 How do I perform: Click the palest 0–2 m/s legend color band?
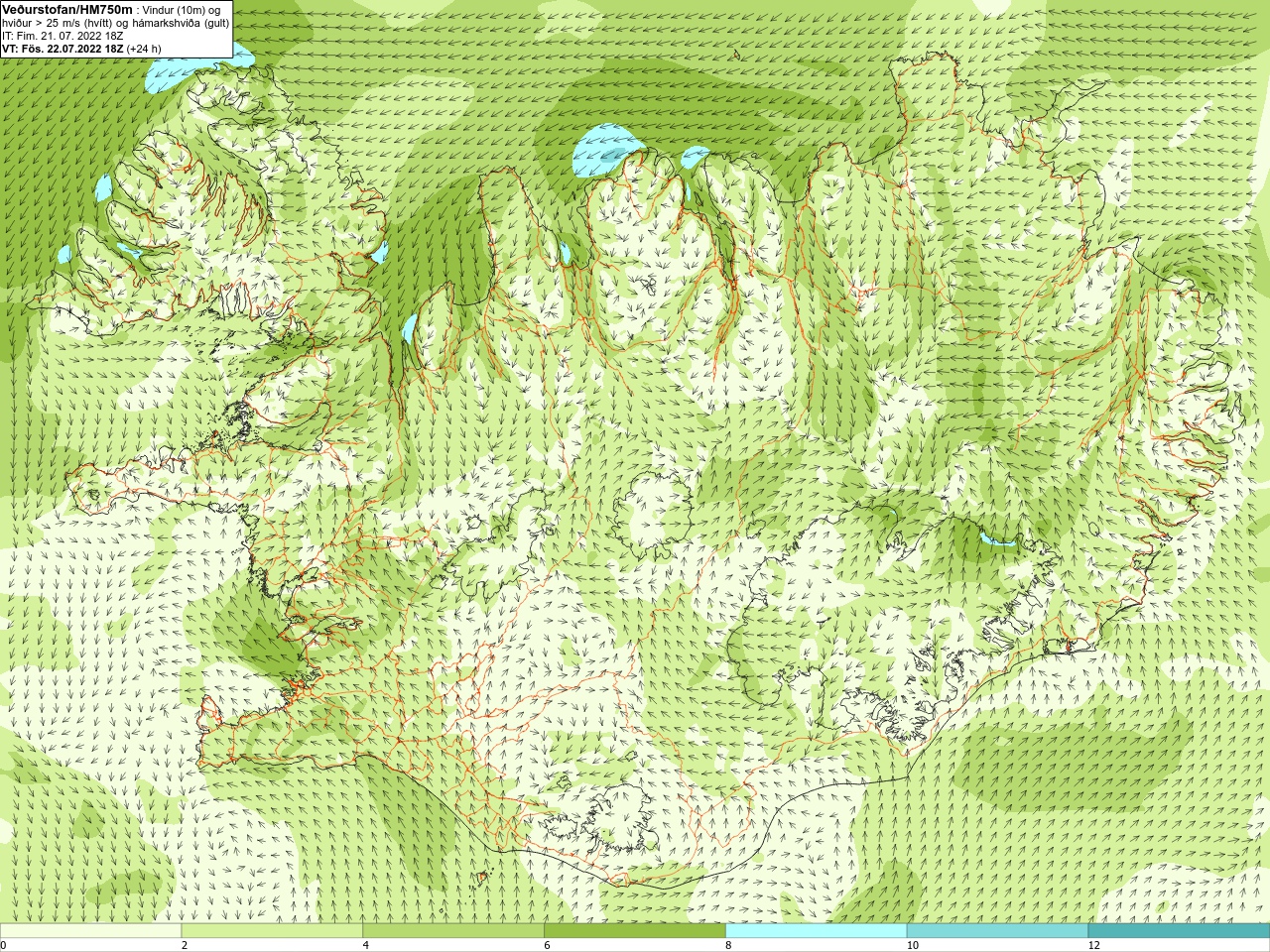91,931
